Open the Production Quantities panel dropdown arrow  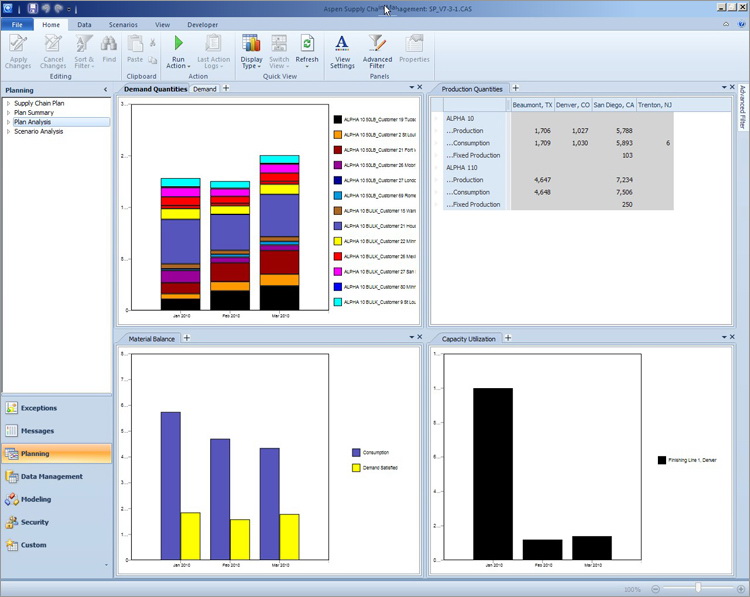tap(724, 87)
